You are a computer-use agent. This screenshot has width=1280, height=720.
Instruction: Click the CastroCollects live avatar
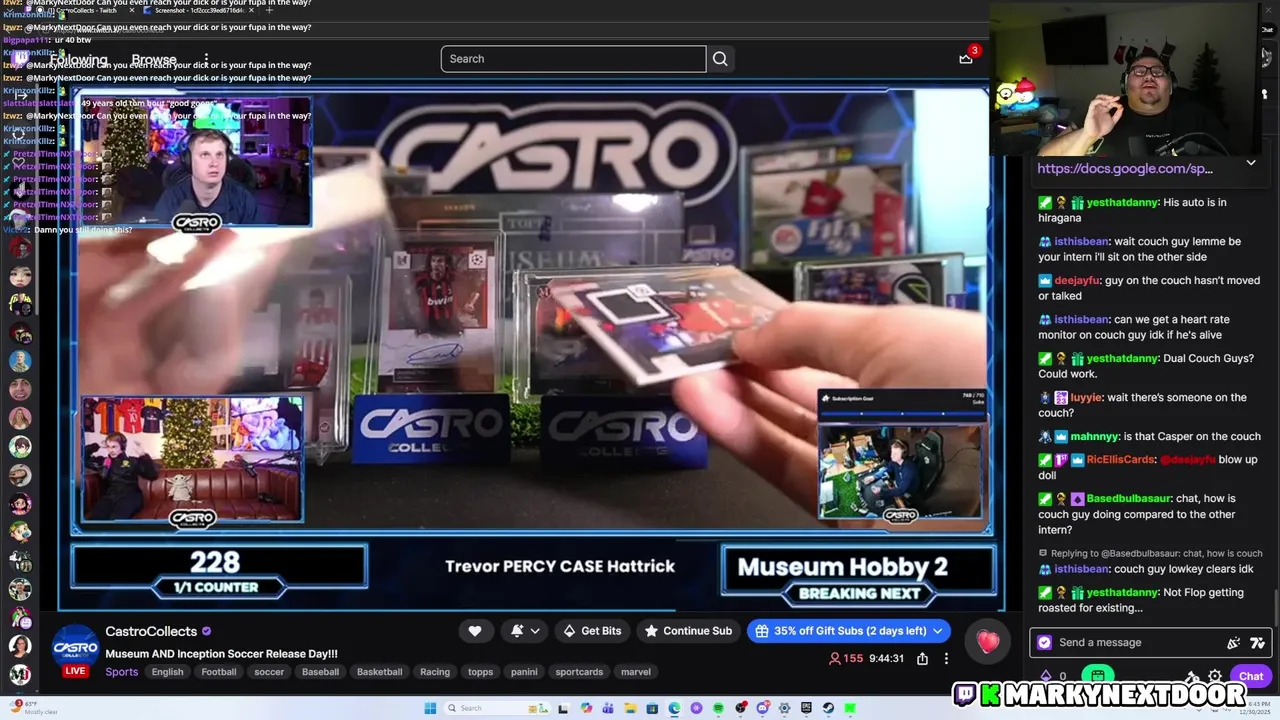pyautogui.click(x=75, y=650)
